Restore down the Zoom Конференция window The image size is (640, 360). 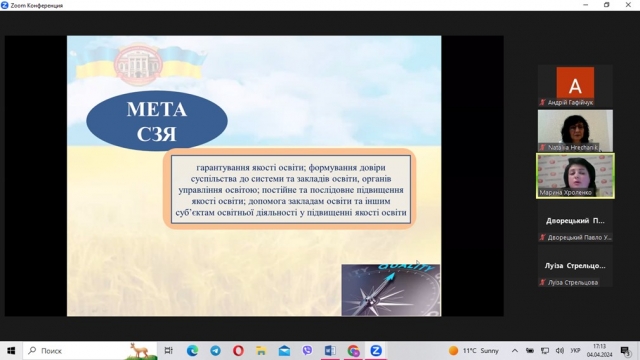607,5
